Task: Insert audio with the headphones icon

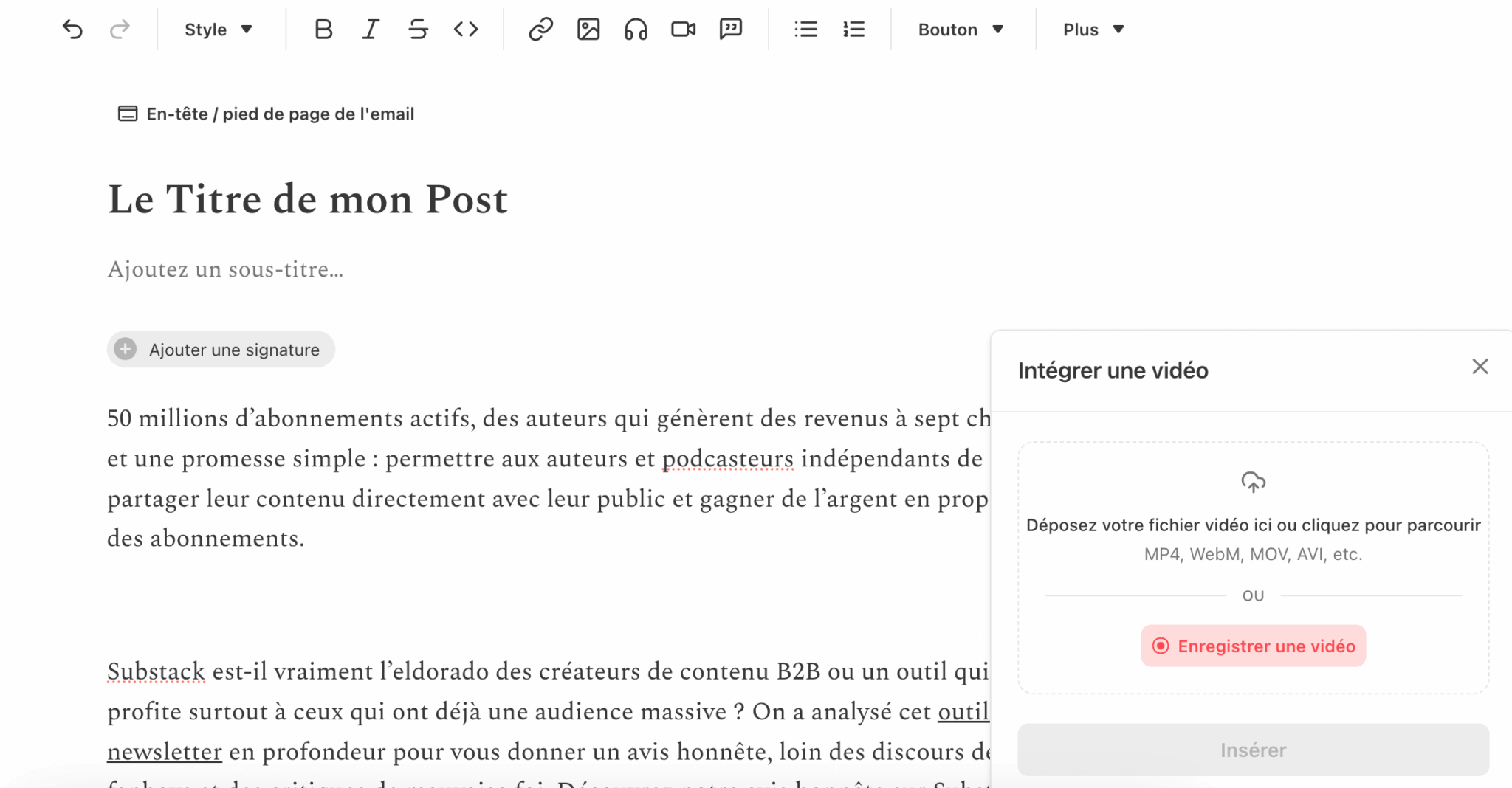Action: [x=636, y=30]
